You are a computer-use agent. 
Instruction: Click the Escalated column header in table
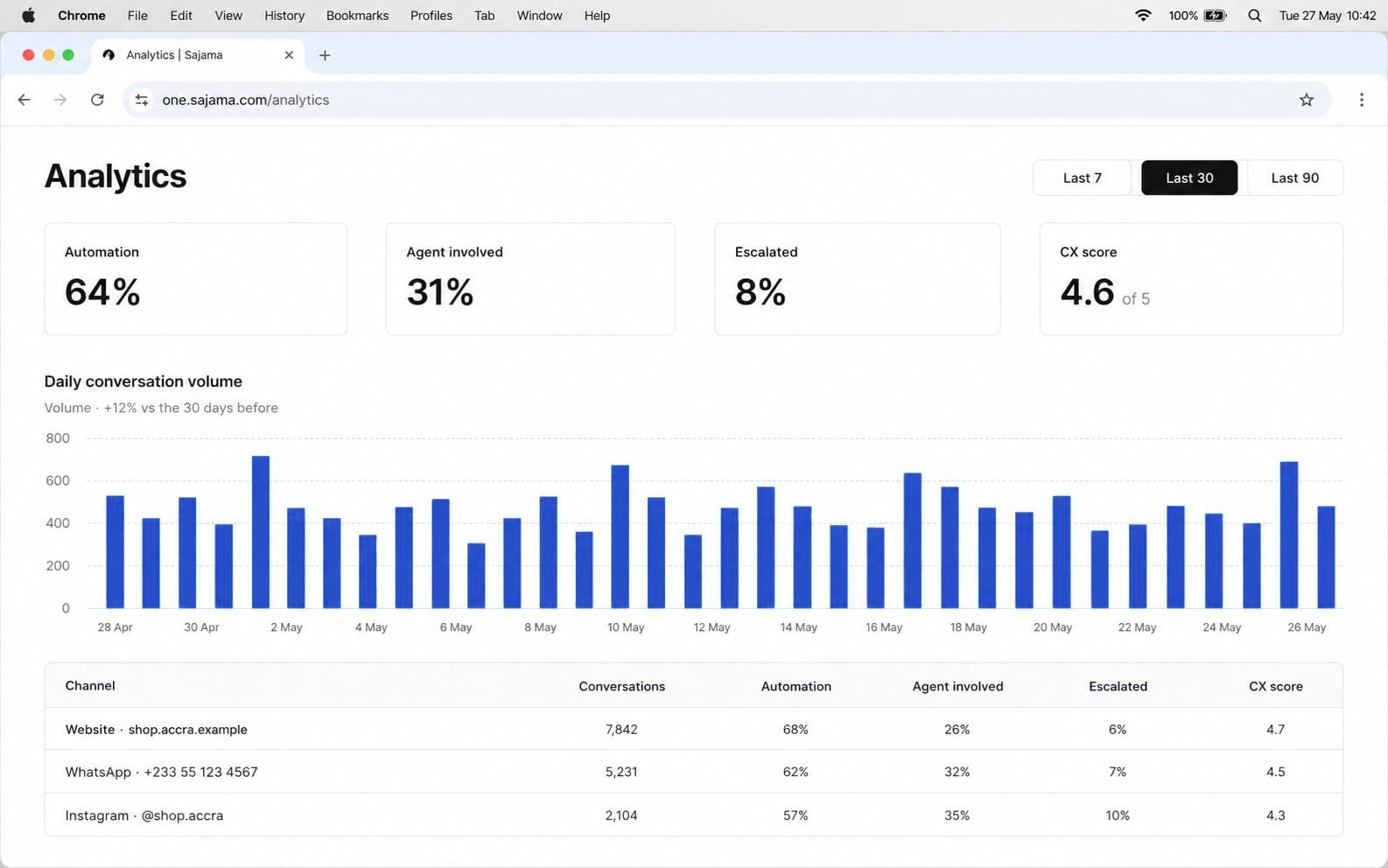[x=1118, y=687]
